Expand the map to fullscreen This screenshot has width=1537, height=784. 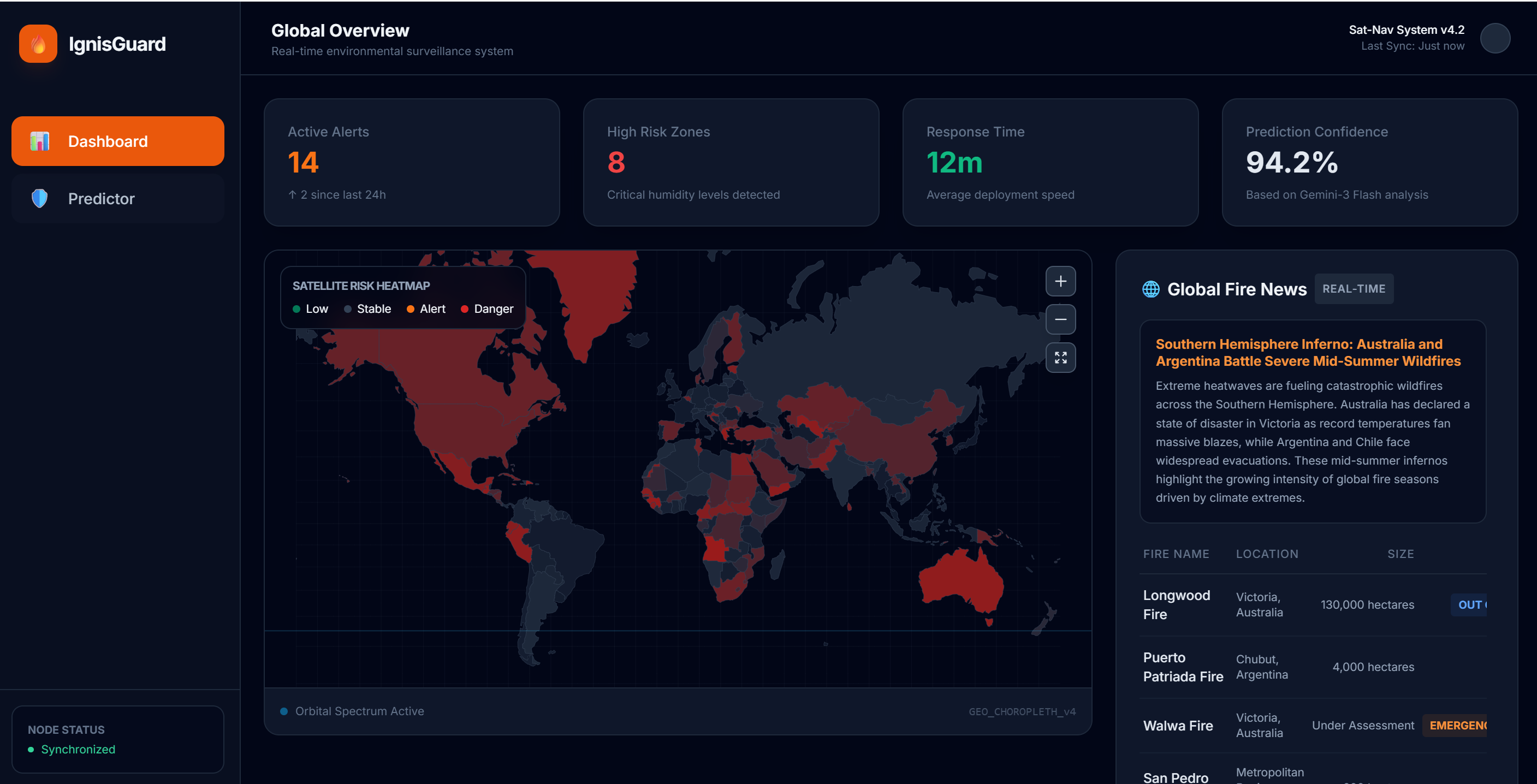click(1060, 358)
